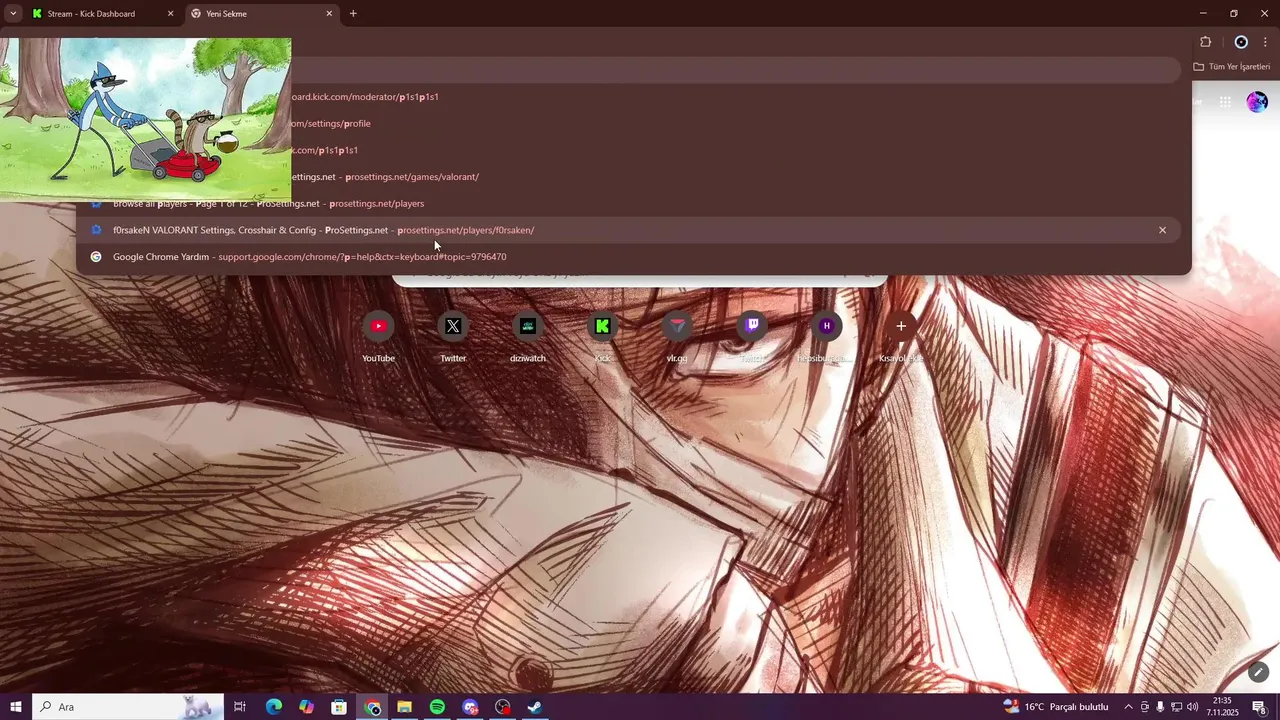
Task: Open a new tab with the plus button
Action: click(353, 14)
